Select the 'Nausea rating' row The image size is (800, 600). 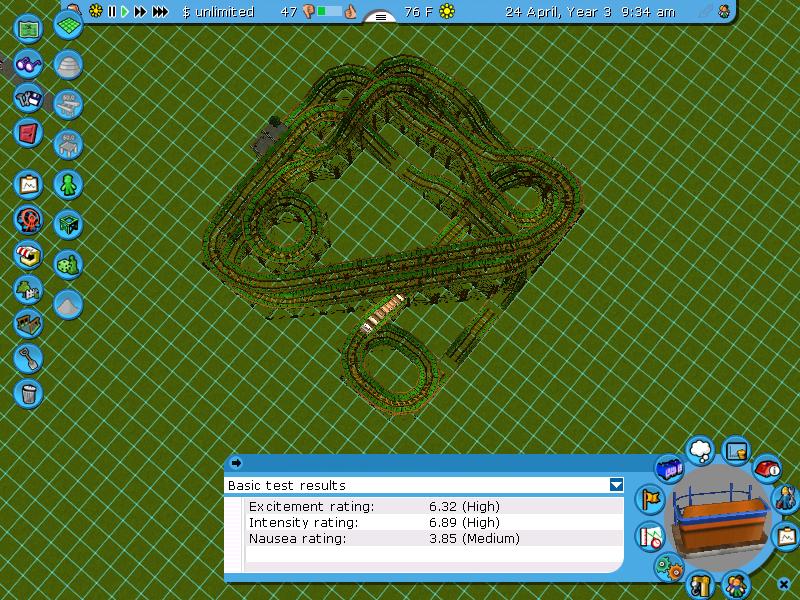[x=435, y=538]
